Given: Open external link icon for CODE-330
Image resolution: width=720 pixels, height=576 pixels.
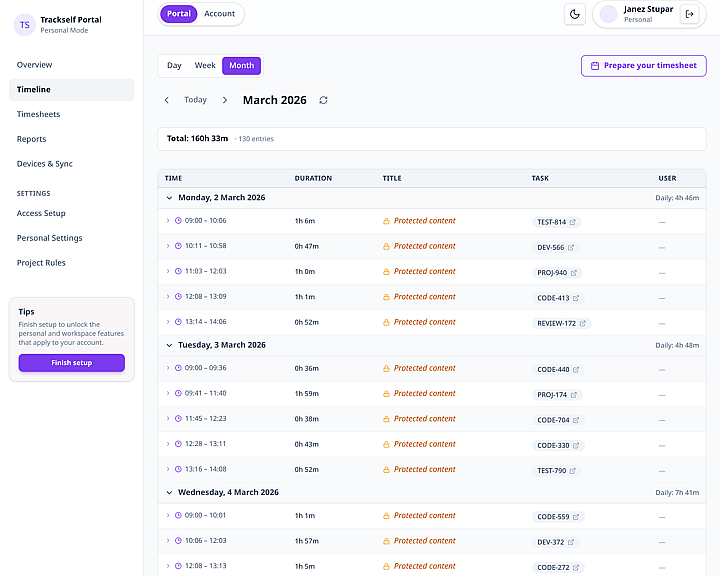Looking at the screenshot, I should click(576, 446).
